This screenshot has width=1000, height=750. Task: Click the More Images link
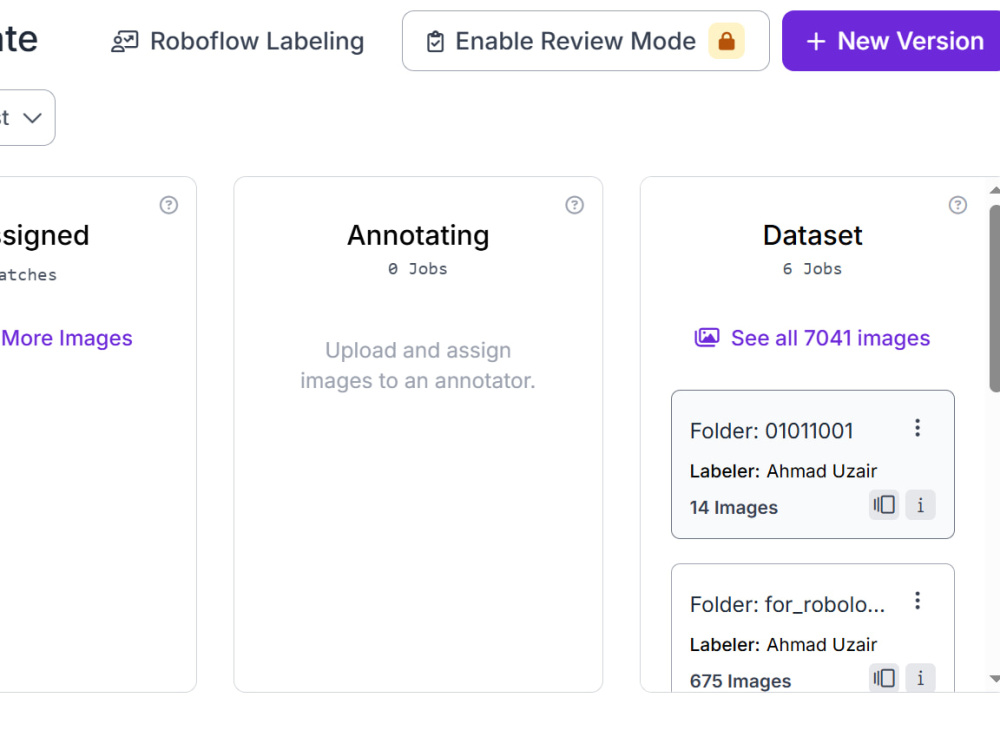coord(66,338)
